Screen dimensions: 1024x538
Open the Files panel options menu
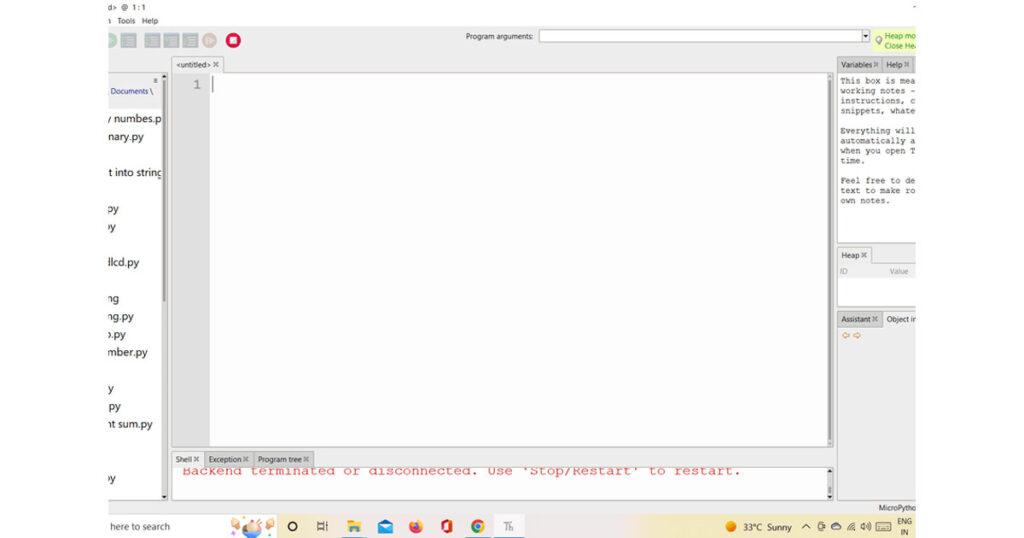[154, 80]
